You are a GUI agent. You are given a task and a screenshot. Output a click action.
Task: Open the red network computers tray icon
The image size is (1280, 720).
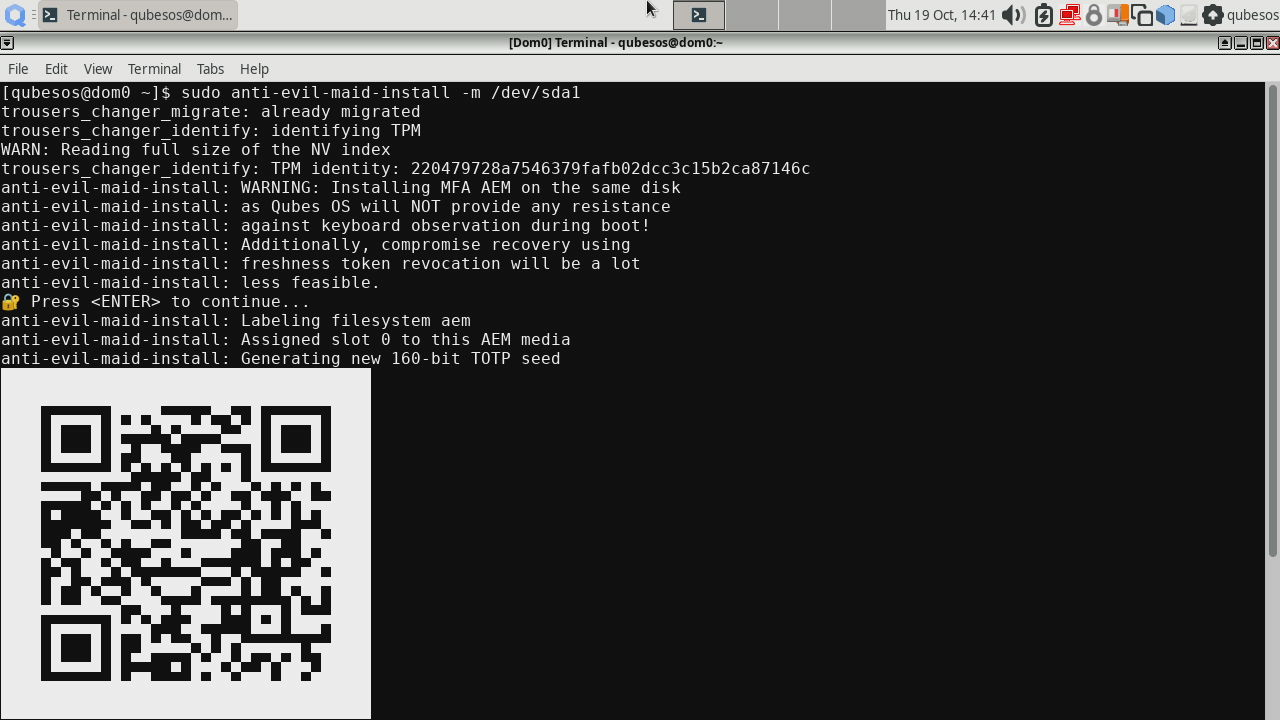[1069, 15]
